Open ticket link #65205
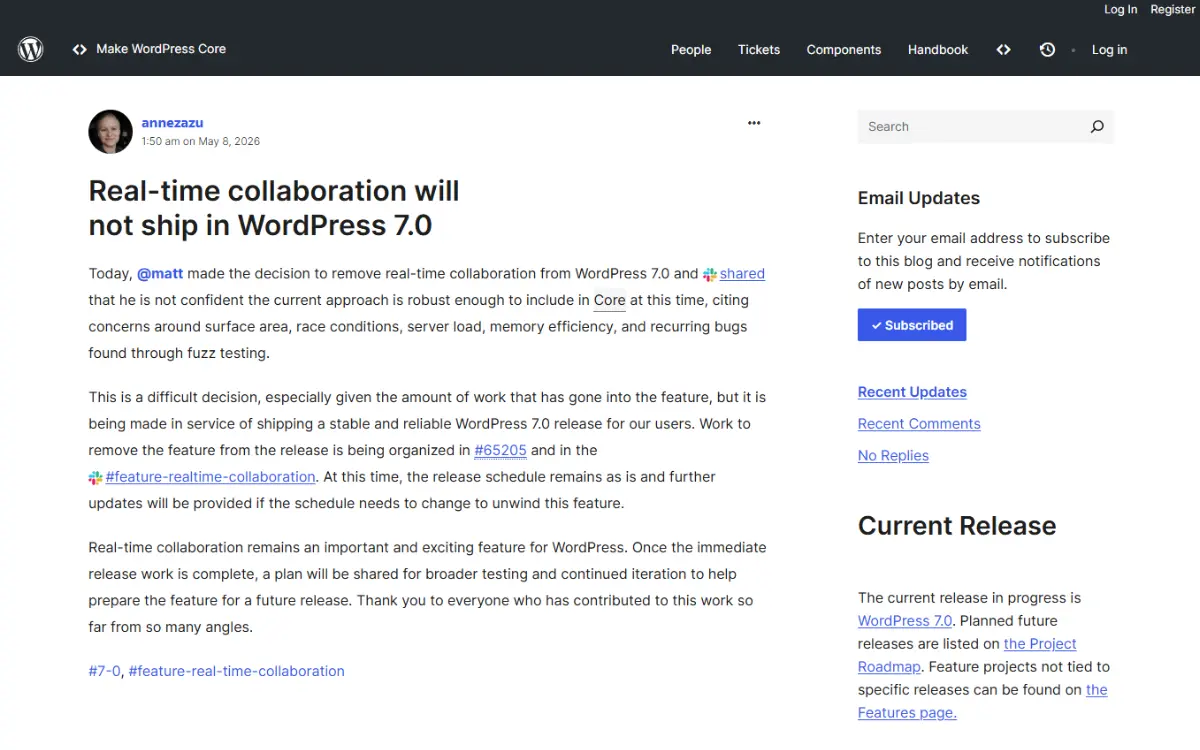The image size is (1200, 750). 500,450
